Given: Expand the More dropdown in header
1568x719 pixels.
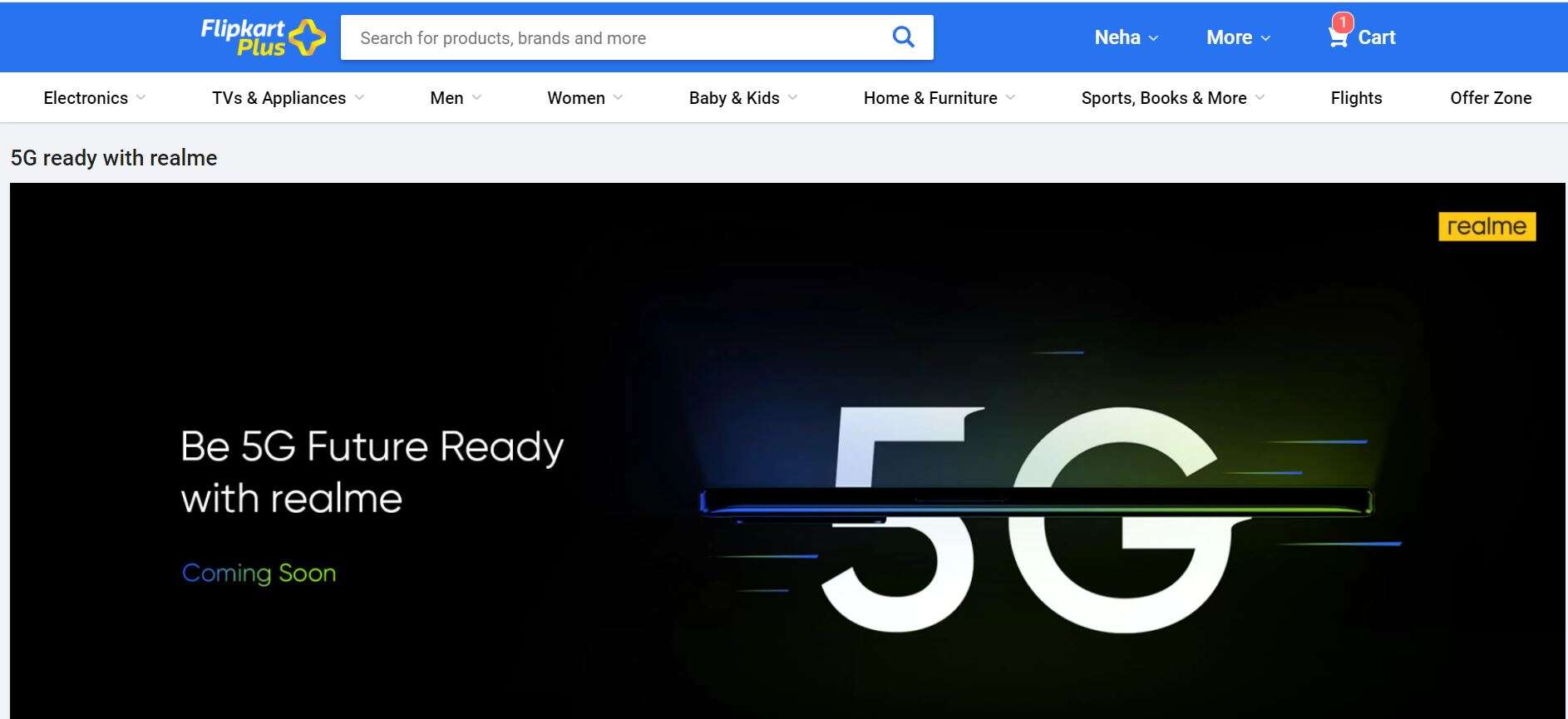Looking at the screenshot, I should click(x=1238, y=37).
